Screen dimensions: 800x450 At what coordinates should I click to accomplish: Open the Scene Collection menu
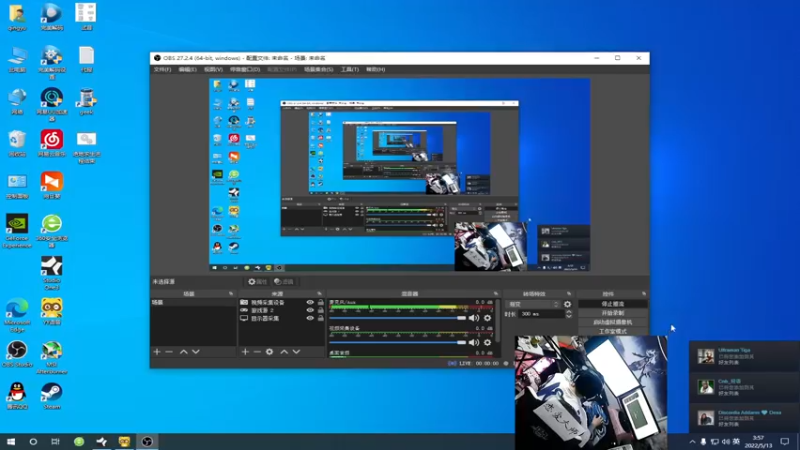[x=318, y=69]
